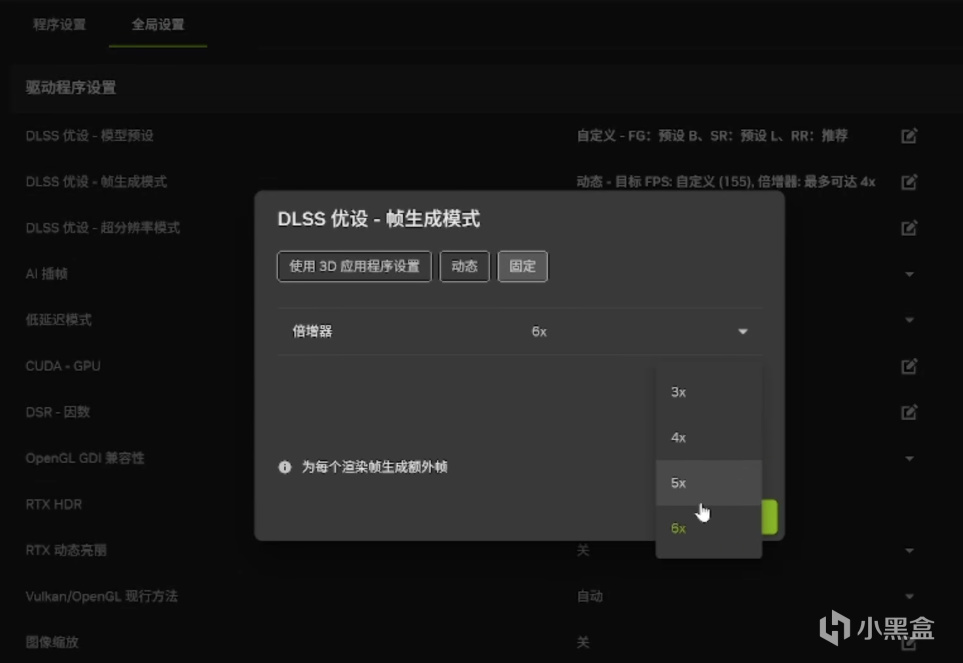Select 使用 3D 应用程序设置 mode button
This screenshot has width=963, height=663.
coord(354,266)
